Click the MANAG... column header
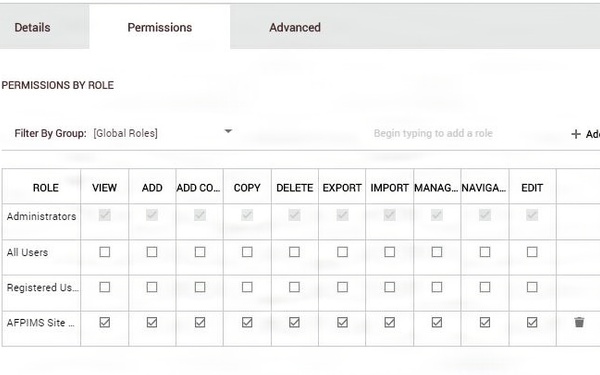600x375 pixels. click(x=436, y=188)
